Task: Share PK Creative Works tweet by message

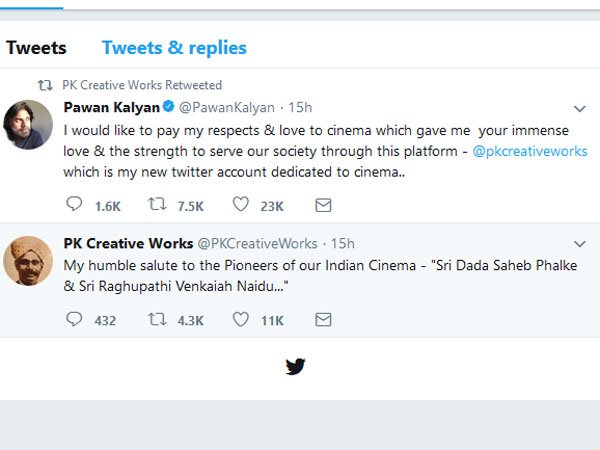Action: [x=323, y=320]
